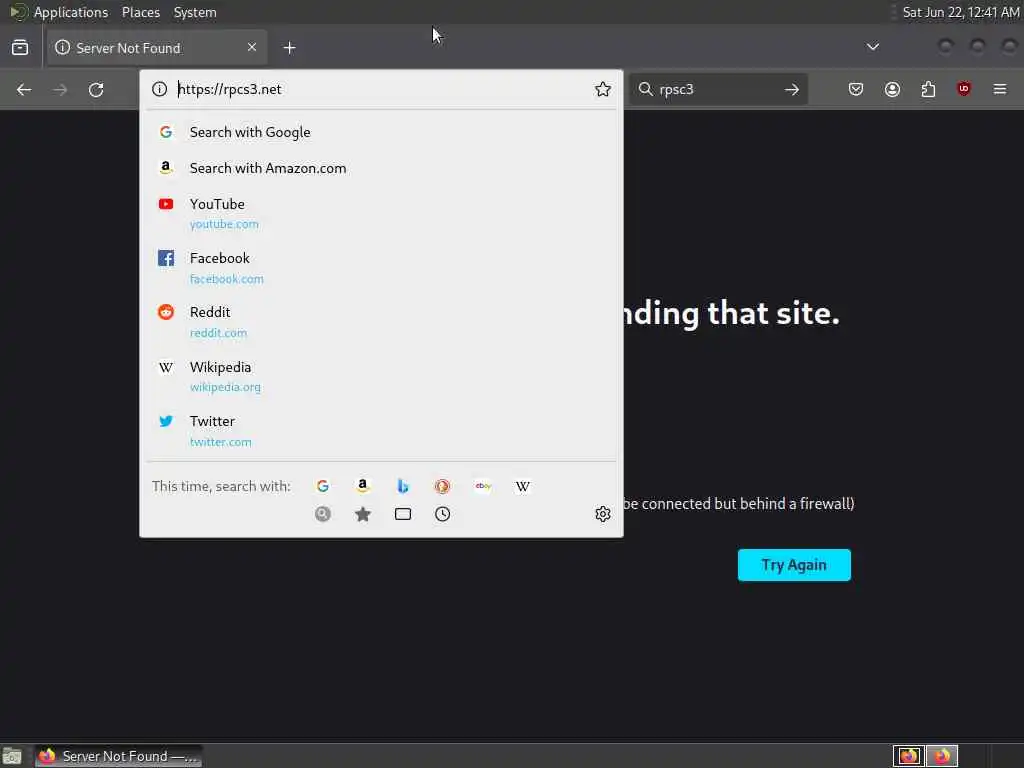Open the Places menu in the top panel
The width and height of the screenshot is (1024, 768).
click(x=140, y=12)
